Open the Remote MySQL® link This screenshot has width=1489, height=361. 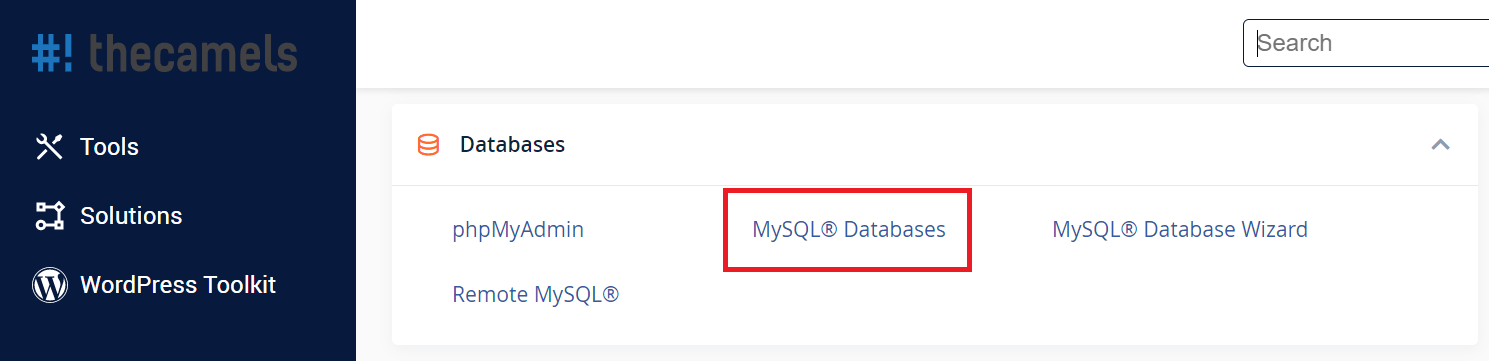click(x=536, y=295)
